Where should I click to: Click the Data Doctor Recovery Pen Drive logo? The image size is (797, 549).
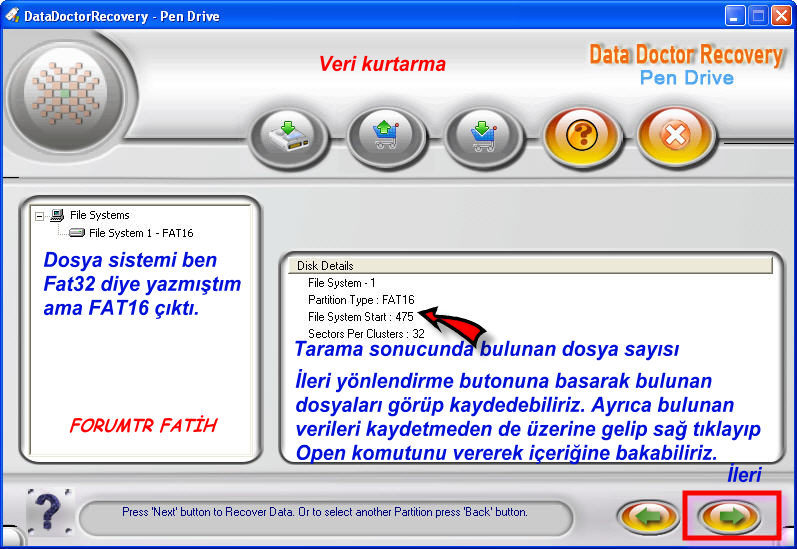[x=686, y=65]
